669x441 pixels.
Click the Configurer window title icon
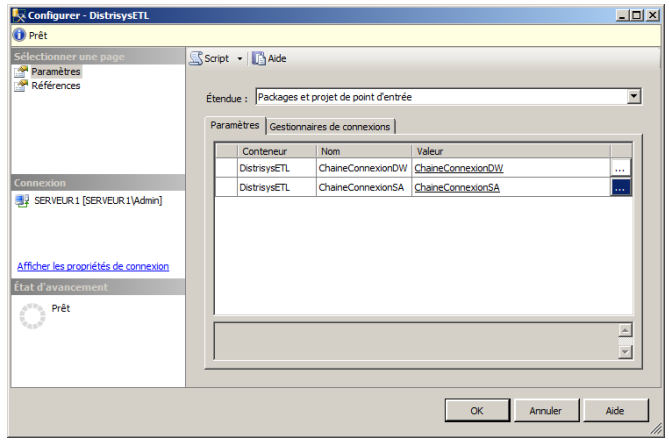11,11
